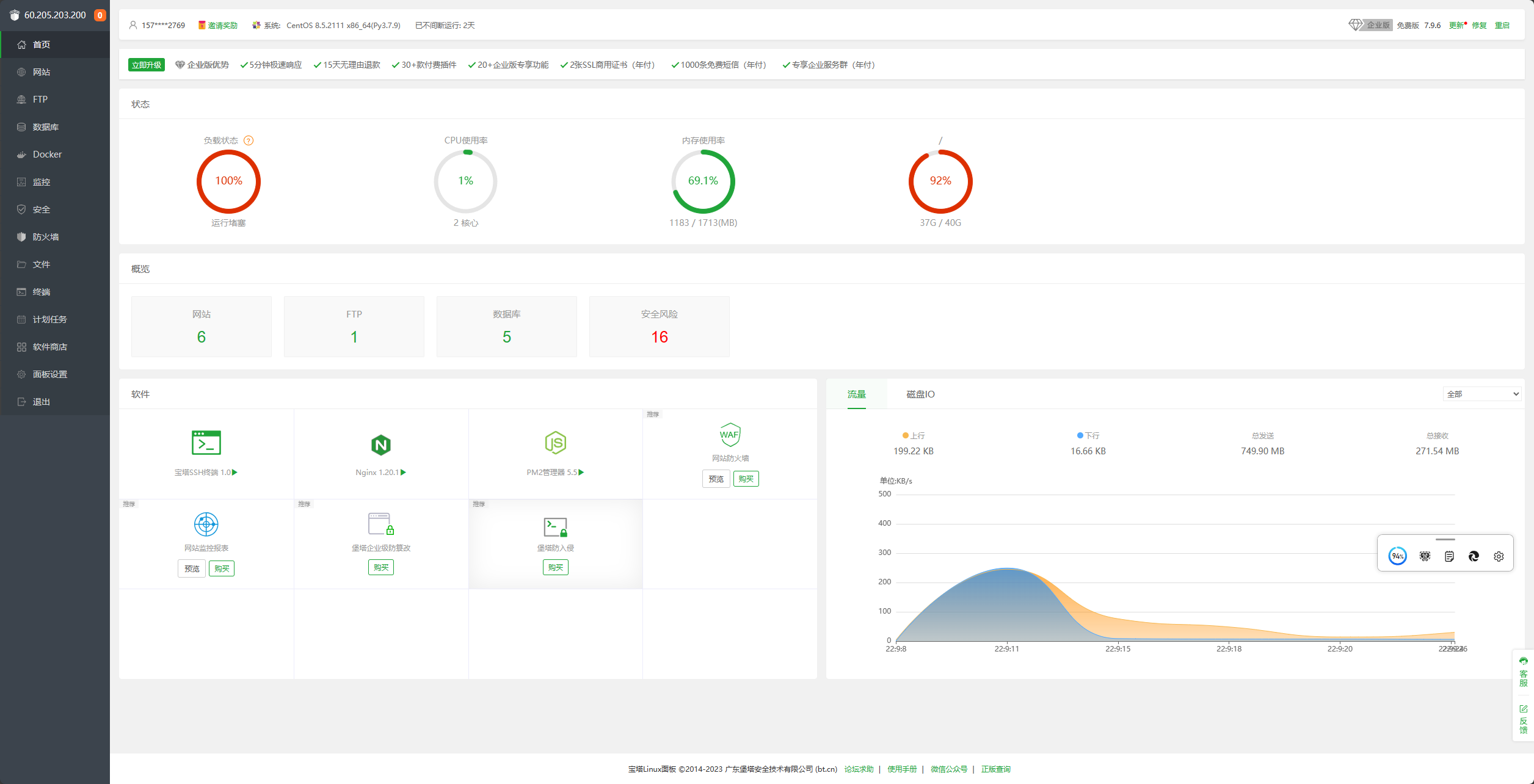
Task: Open the 网站 sidebar item
Action: click(55, 72)
